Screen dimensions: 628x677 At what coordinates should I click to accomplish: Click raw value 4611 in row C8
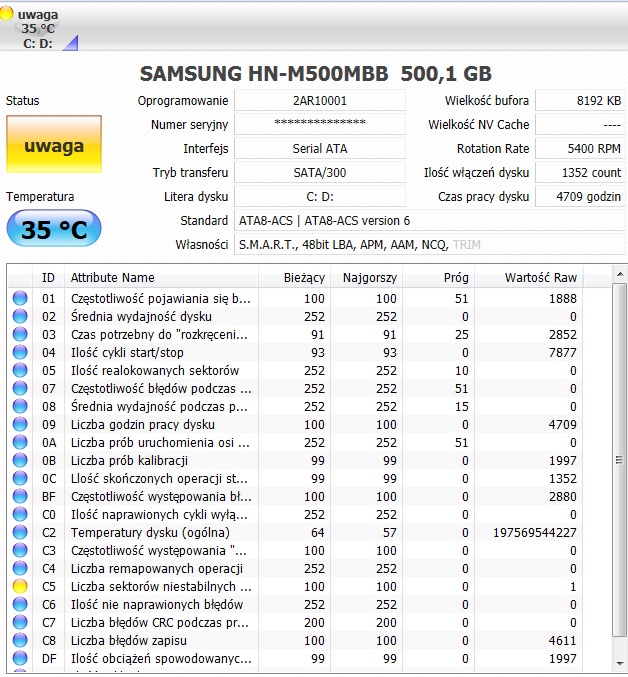tap(563, 640)
